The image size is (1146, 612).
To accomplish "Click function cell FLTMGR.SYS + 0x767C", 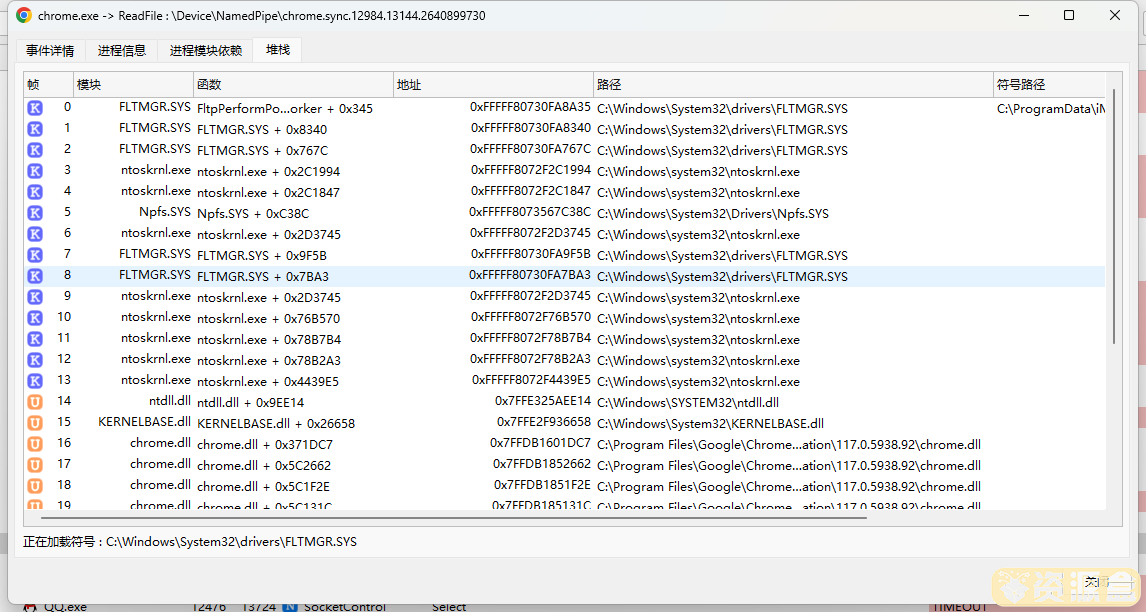I will pyautogui.click(x=262, y=151).
